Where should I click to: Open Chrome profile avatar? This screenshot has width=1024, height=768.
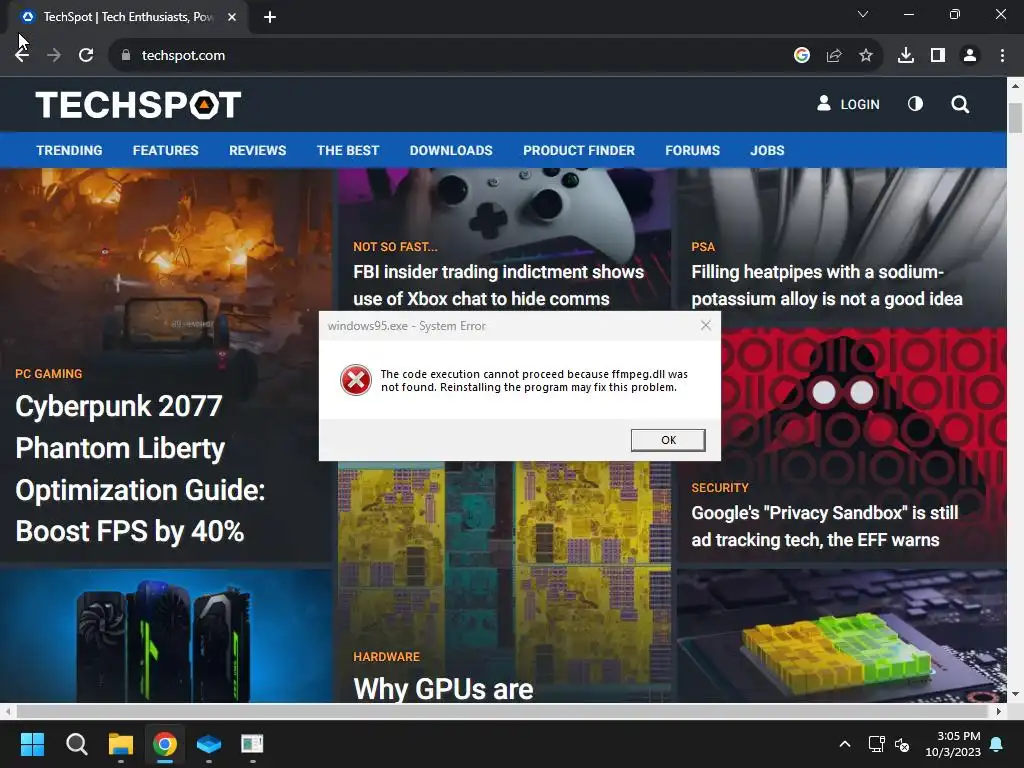pos(970,56)
